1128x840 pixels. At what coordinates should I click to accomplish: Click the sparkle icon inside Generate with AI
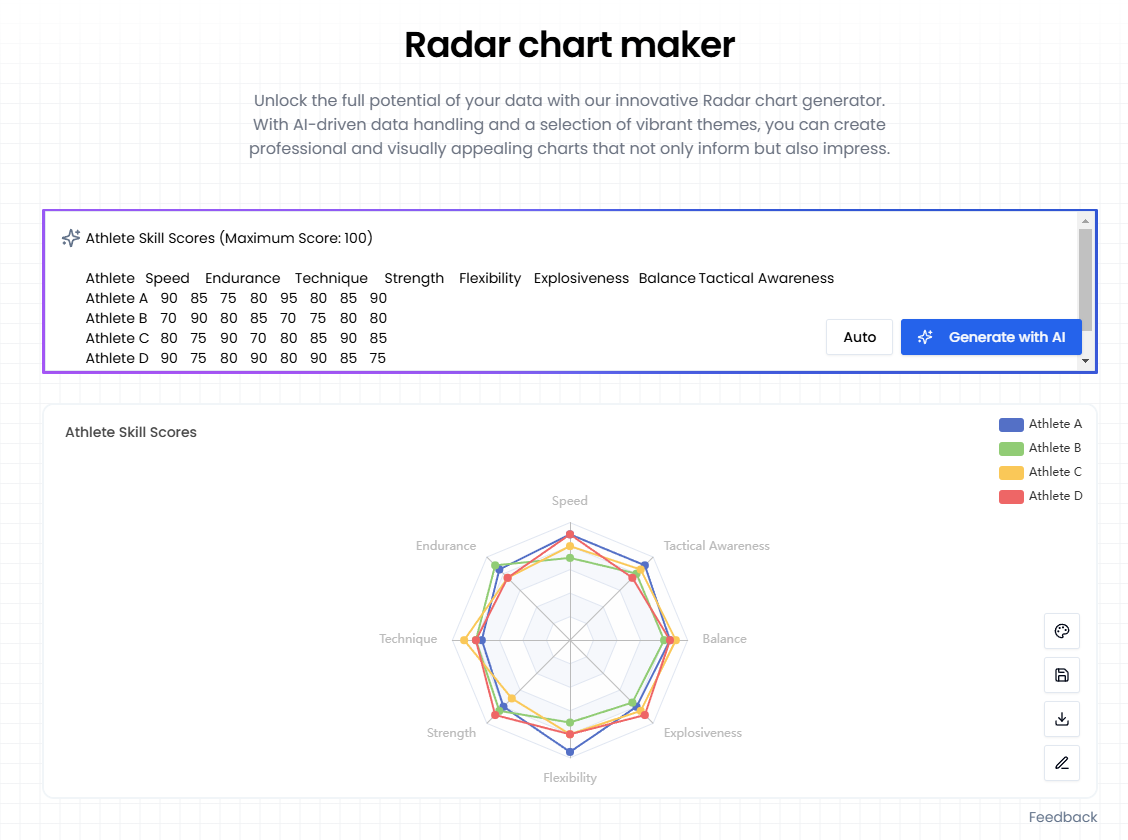tap(925, 337)
